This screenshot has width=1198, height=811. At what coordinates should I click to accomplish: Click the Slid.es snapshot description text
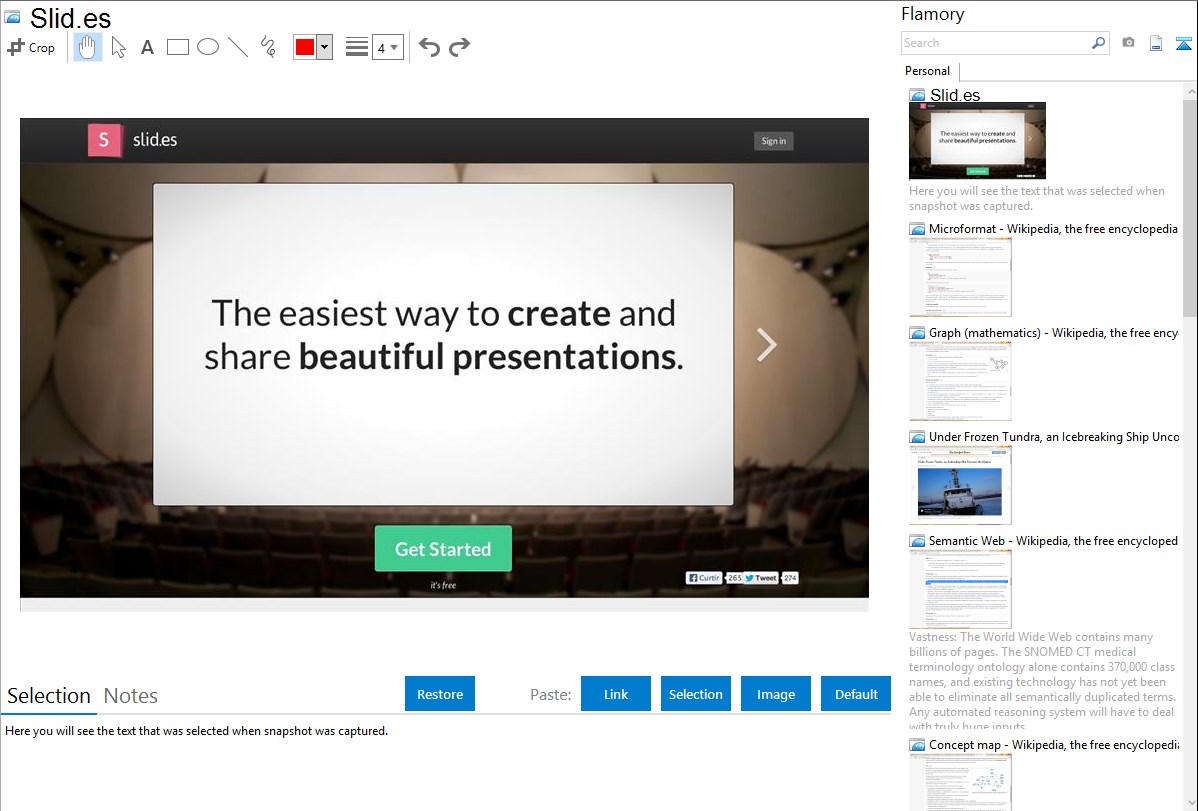pyautogui.click(x=1037, y=198)
